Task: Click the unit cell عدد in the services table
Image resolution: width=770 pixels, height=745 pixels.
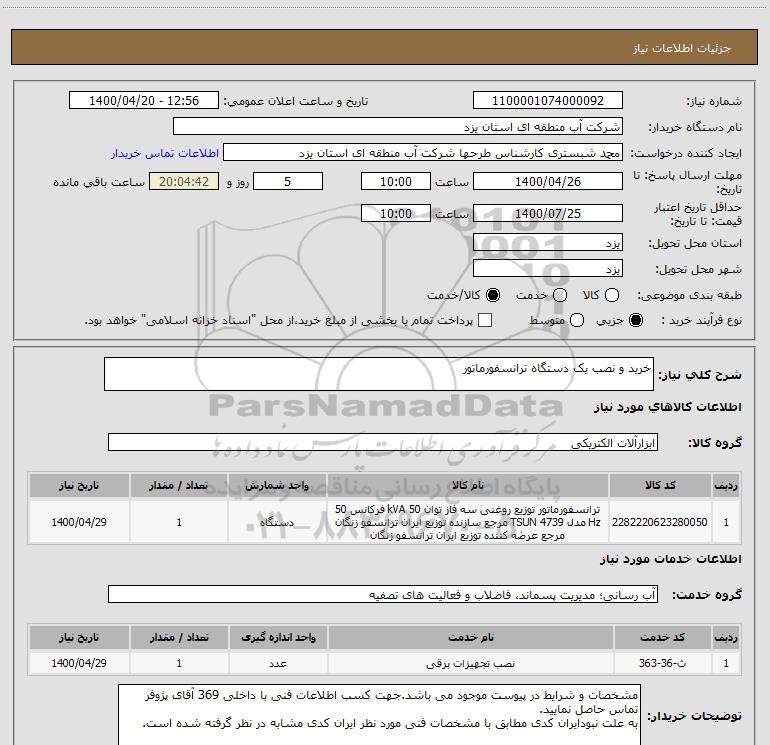Action: click(x=278, y=663)
